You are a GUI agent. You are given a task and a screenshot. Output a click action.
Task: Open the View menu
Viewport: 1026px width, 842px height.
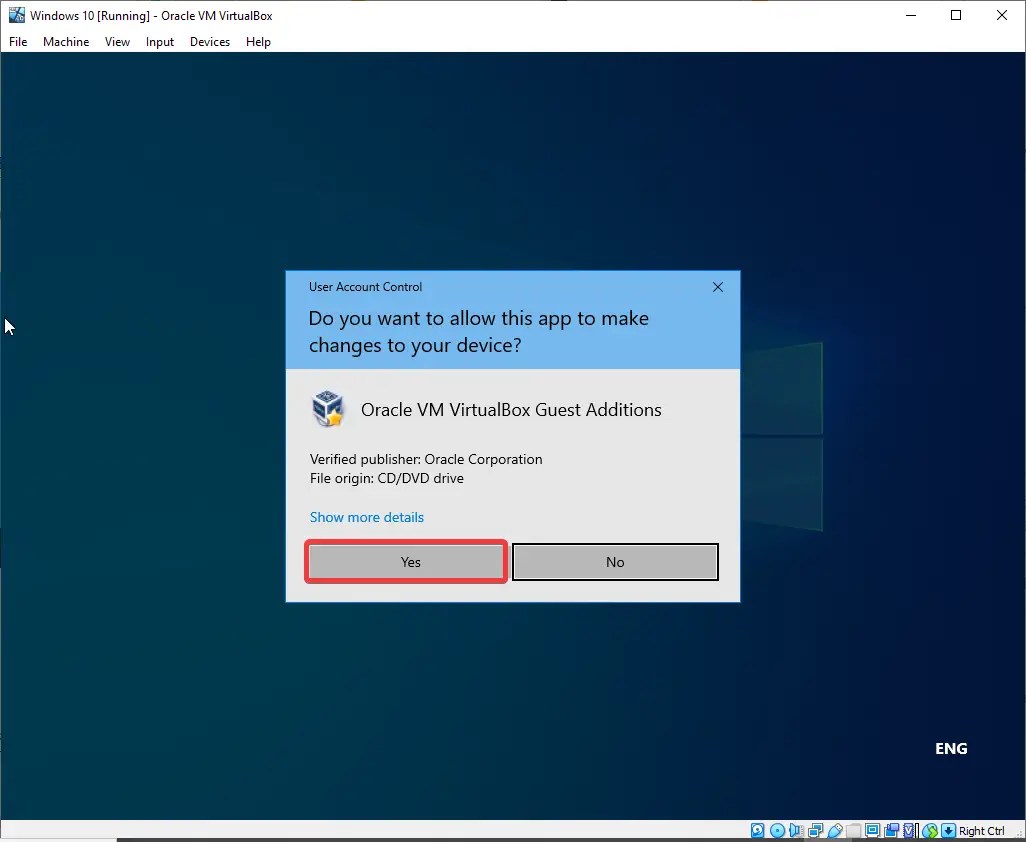117,41
